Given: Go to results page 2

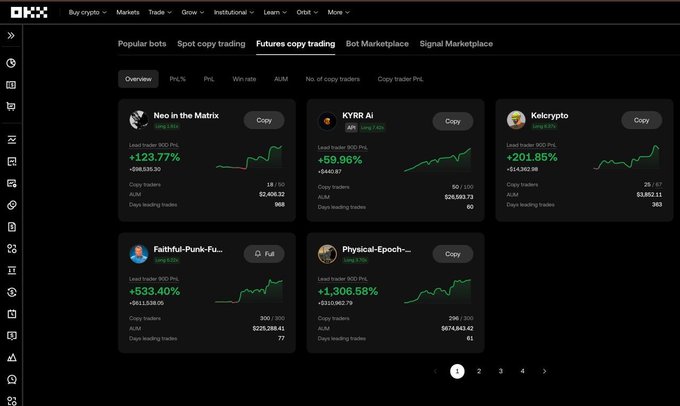Looking at the screenshot, I should tap(479, 371).
